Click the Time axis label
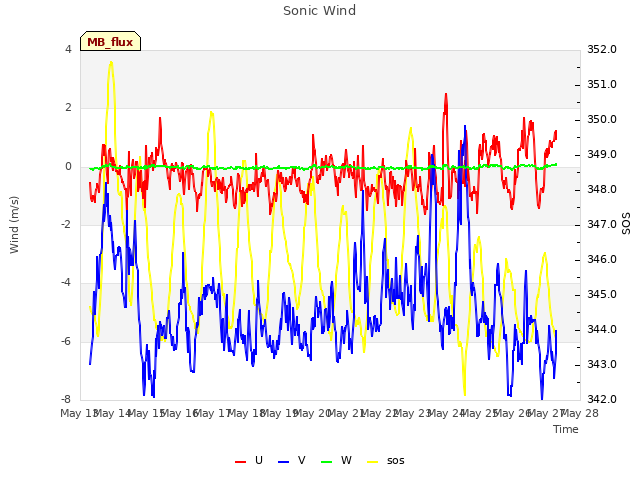 (x=566, y=429)
